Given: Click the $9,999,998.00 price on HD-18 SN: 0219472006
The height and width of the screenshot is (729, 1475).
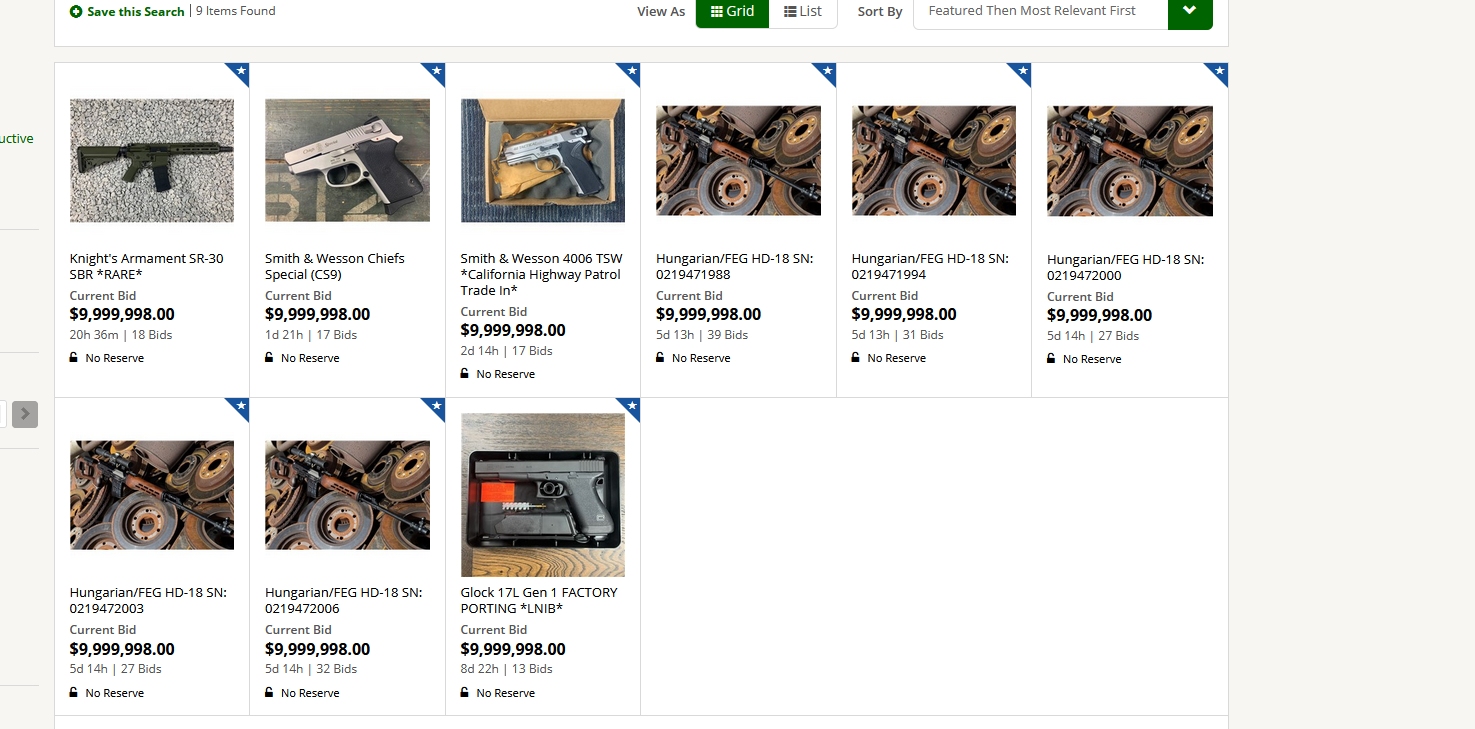Looking at the screenshot, I should [318, 649].
